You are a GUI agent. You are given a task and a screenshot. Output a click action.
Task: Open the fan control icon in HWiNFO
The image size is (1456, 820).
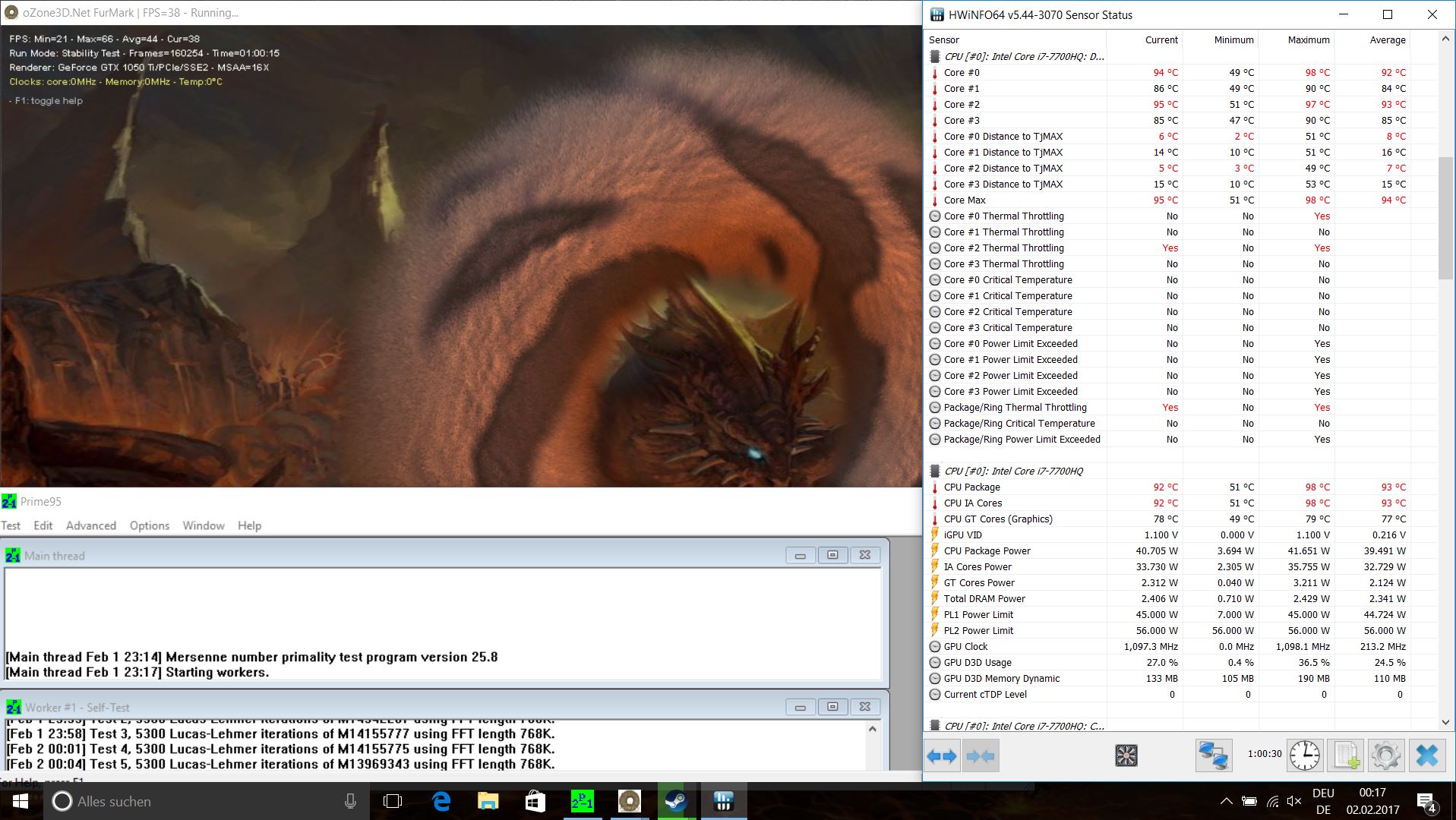click(1126, 755)
